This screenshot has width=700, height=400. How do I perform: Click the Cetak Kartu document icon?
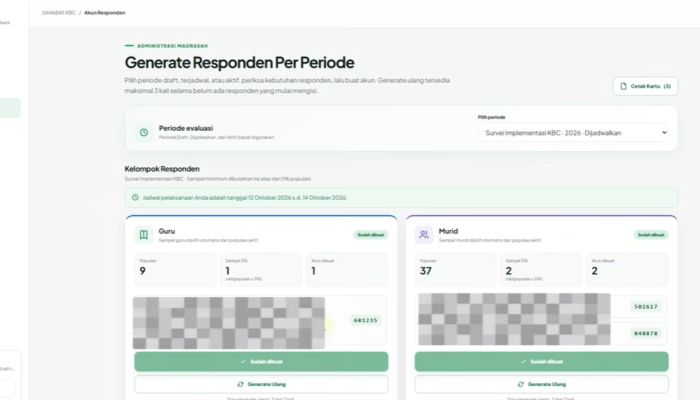(624, 86)
